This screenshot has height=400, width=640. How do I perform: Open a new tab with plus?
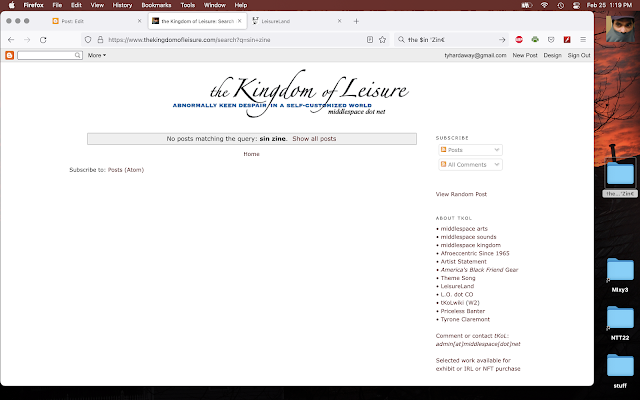pyautogui.click(x=356, y=21)
